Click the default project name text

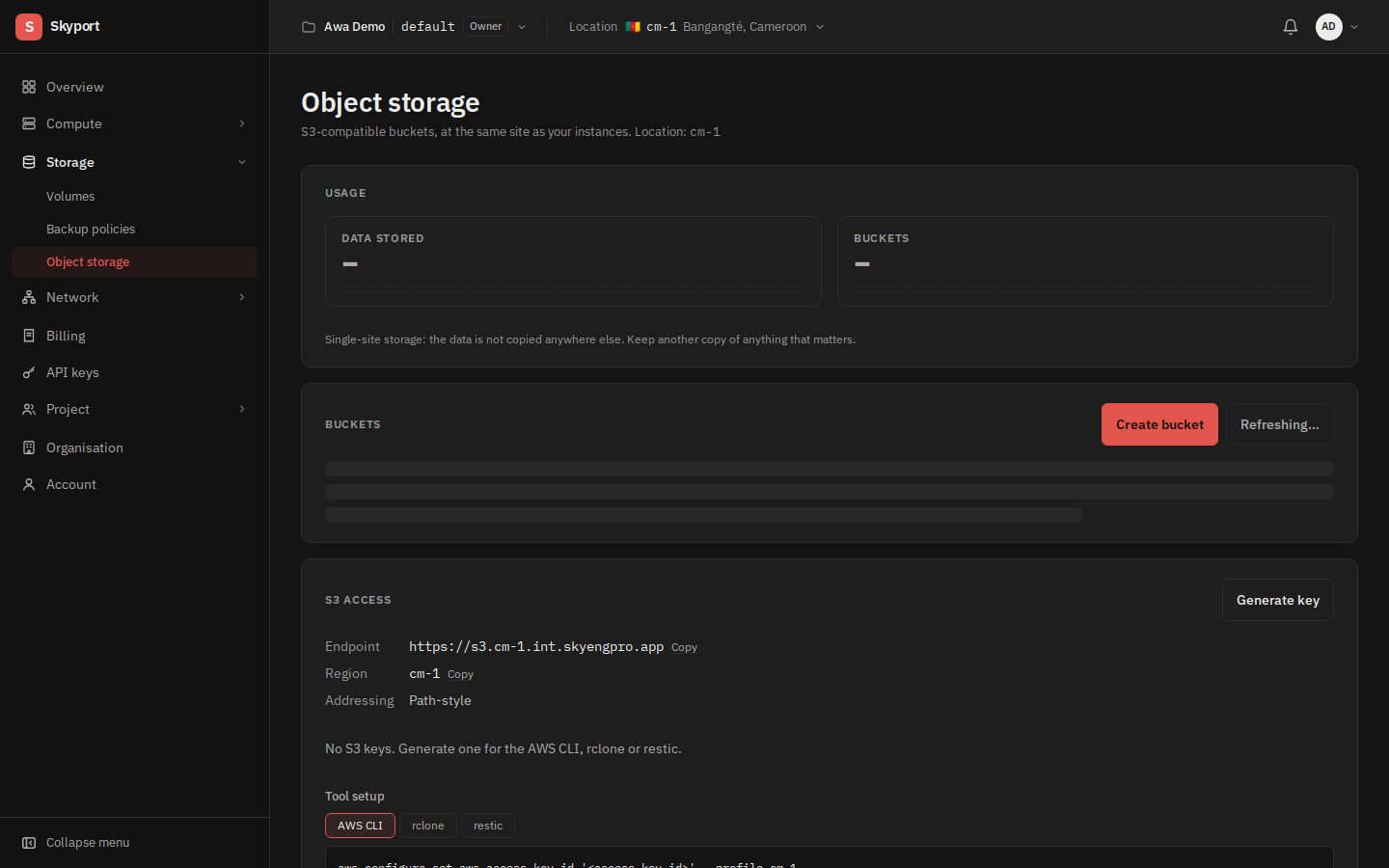click(x=428, y=27)
